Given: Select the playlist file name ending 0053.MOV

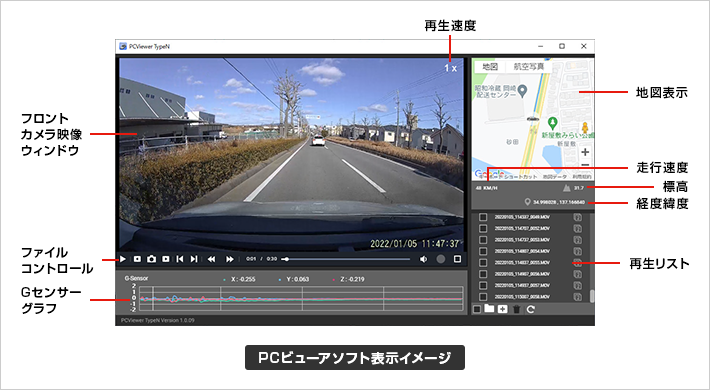Looking at the screenshot, I should pos(522,240).
